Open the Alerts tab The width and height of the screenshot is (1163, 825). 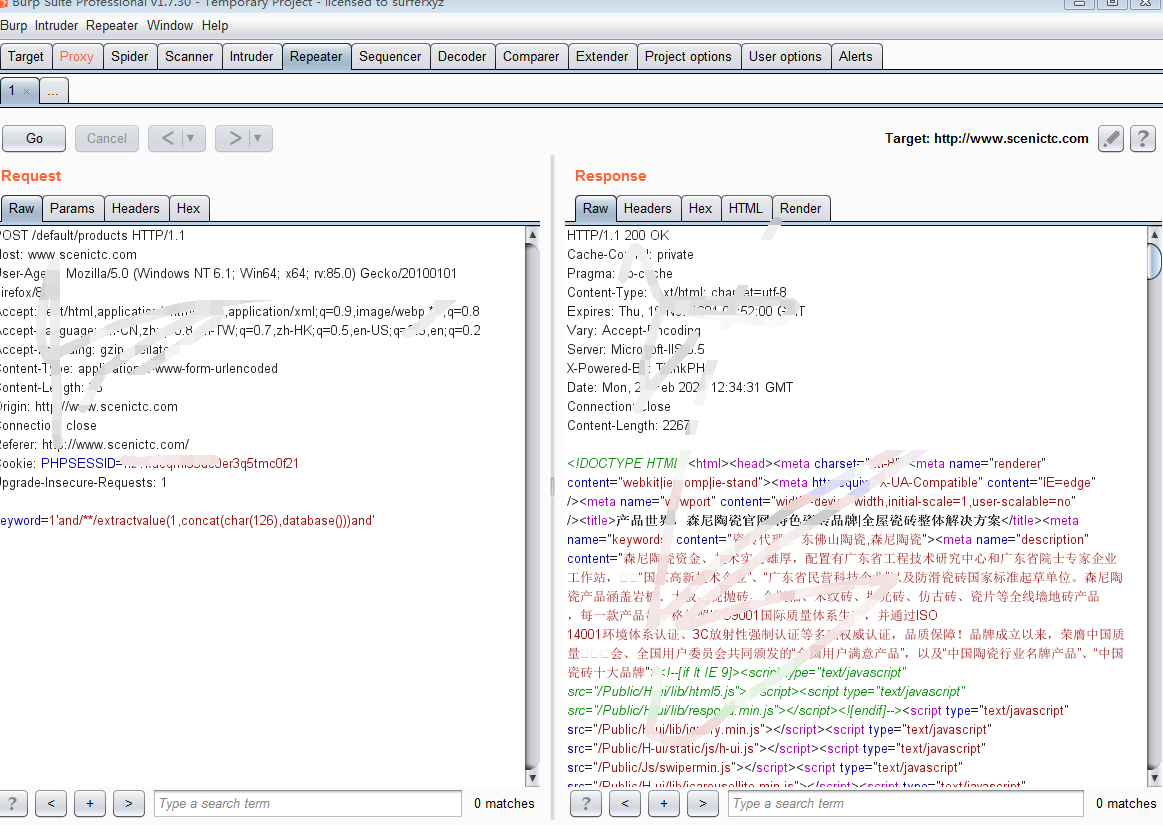click(x=856, y=56)
